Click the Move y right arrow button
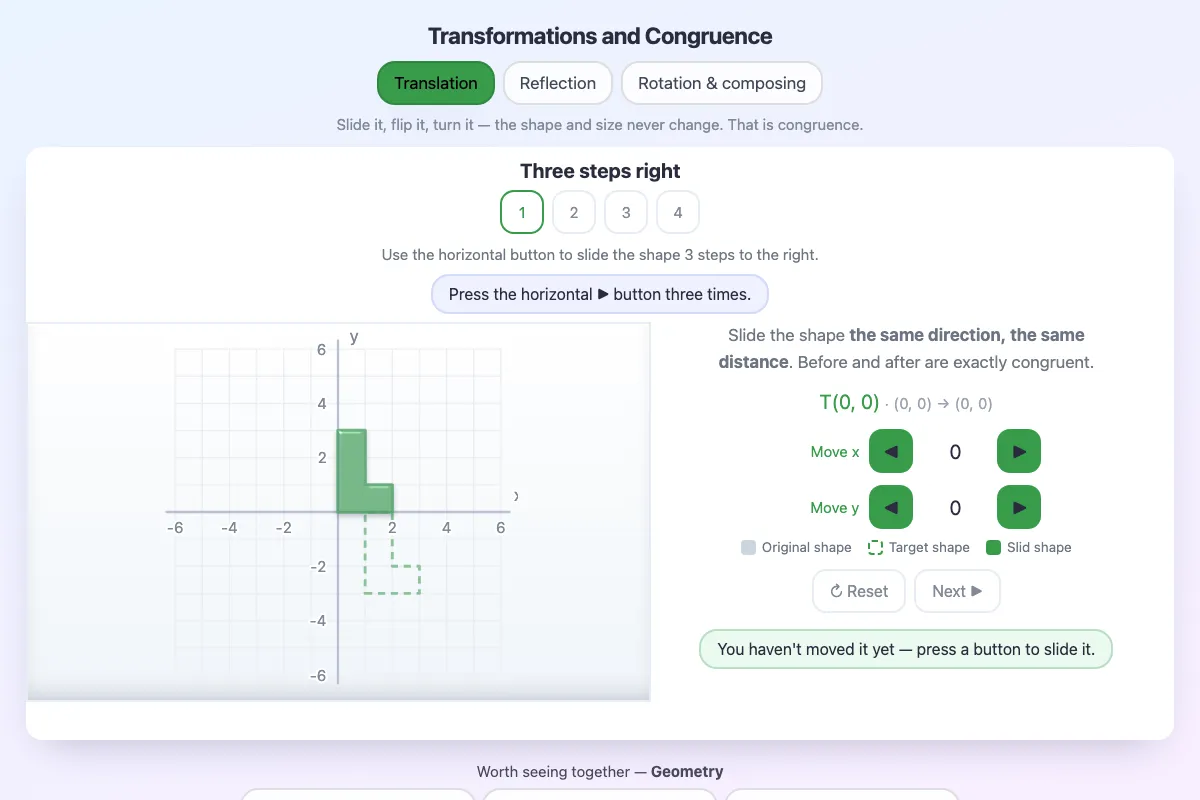This screenshot has width=1200, height=800. (1019, 507)
